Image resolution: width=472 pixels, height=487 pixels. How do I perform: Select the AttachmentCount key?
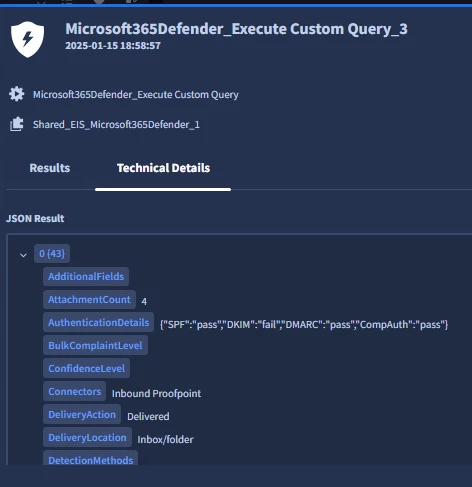pyautogui.click(x=89, y=299)
